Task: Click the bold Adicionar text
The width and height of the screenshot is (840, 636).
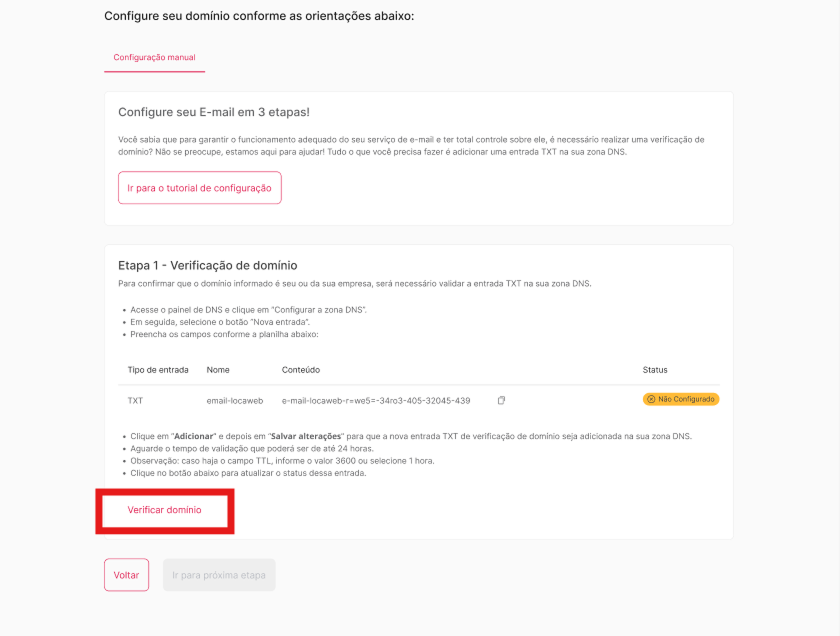Action: (x=195, y=437)
